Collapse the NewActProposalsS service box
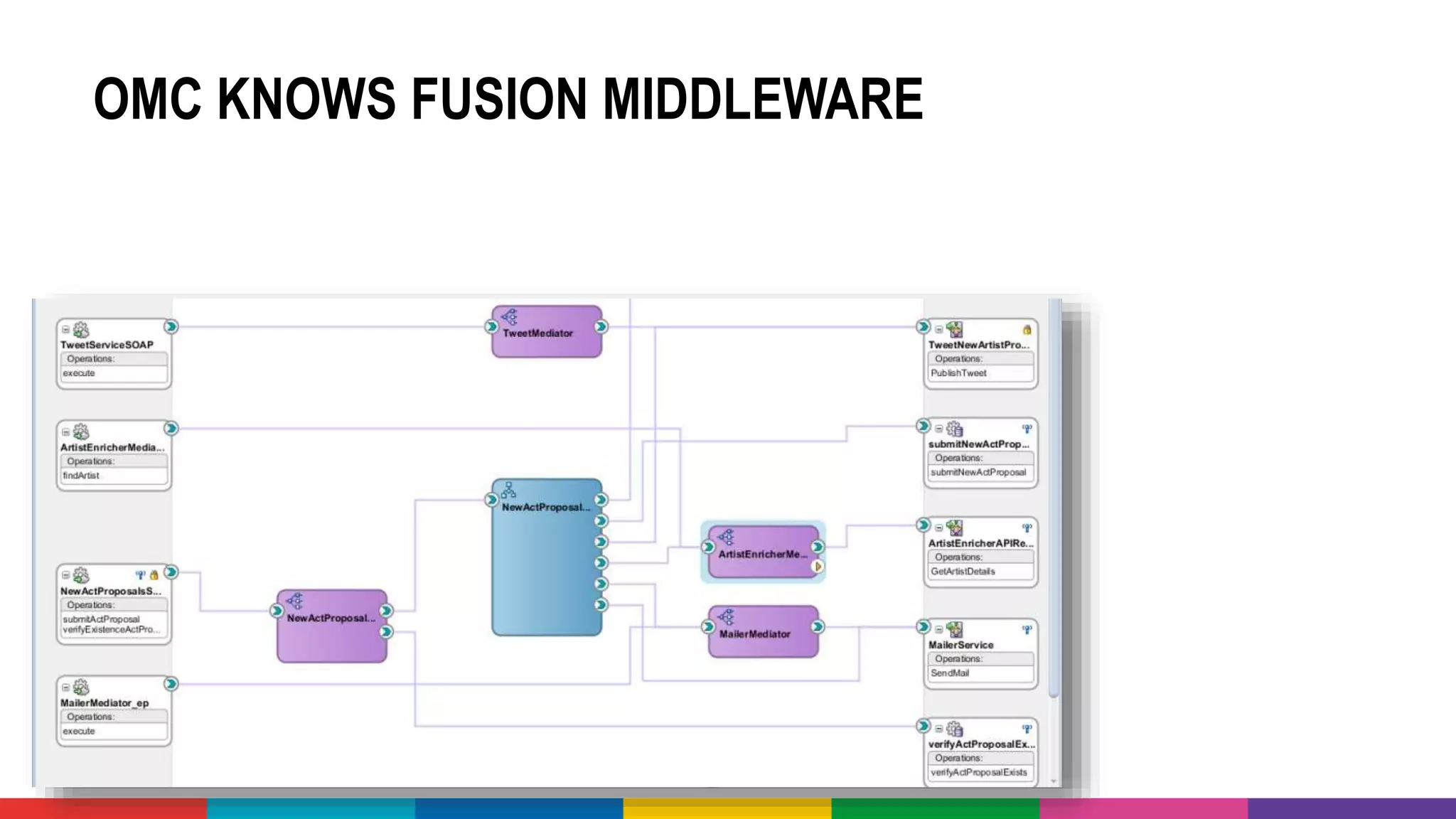The width and height of the screenshot is (1456, 819). coord(65,575)
